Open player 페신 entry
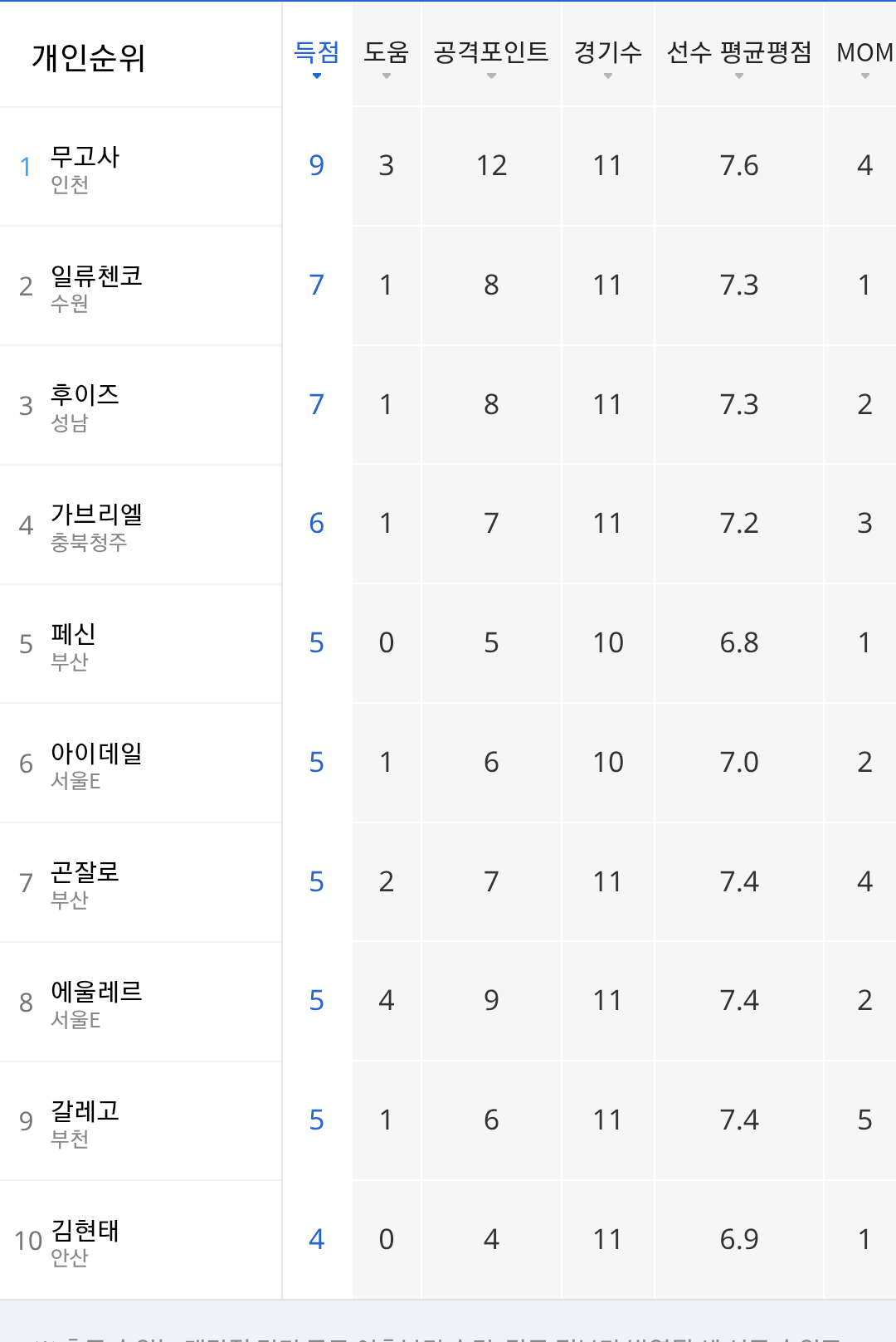This screenshot has height=1342, width=896. pyautogui.click(x=73, y=634)
